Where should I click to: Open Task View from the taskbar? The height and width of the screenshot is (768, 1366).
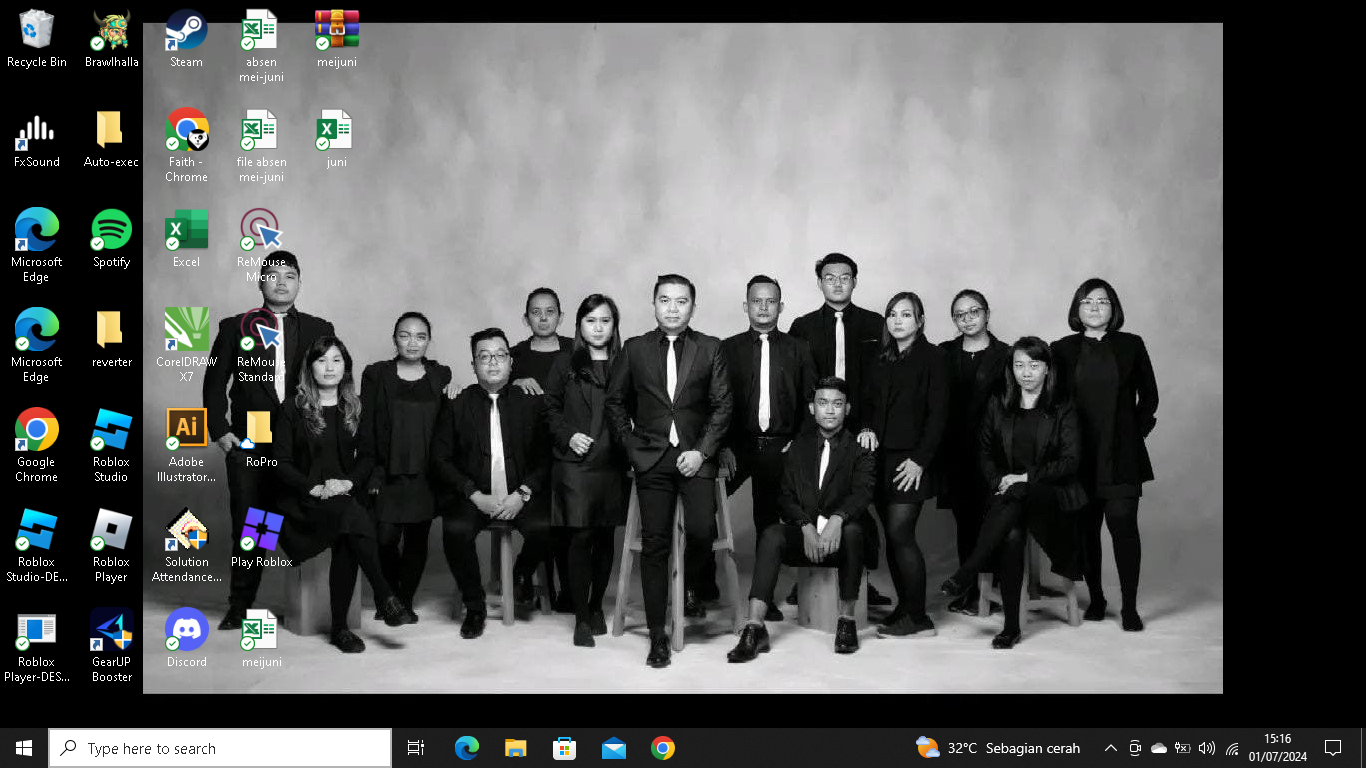(x=416, y=748)
